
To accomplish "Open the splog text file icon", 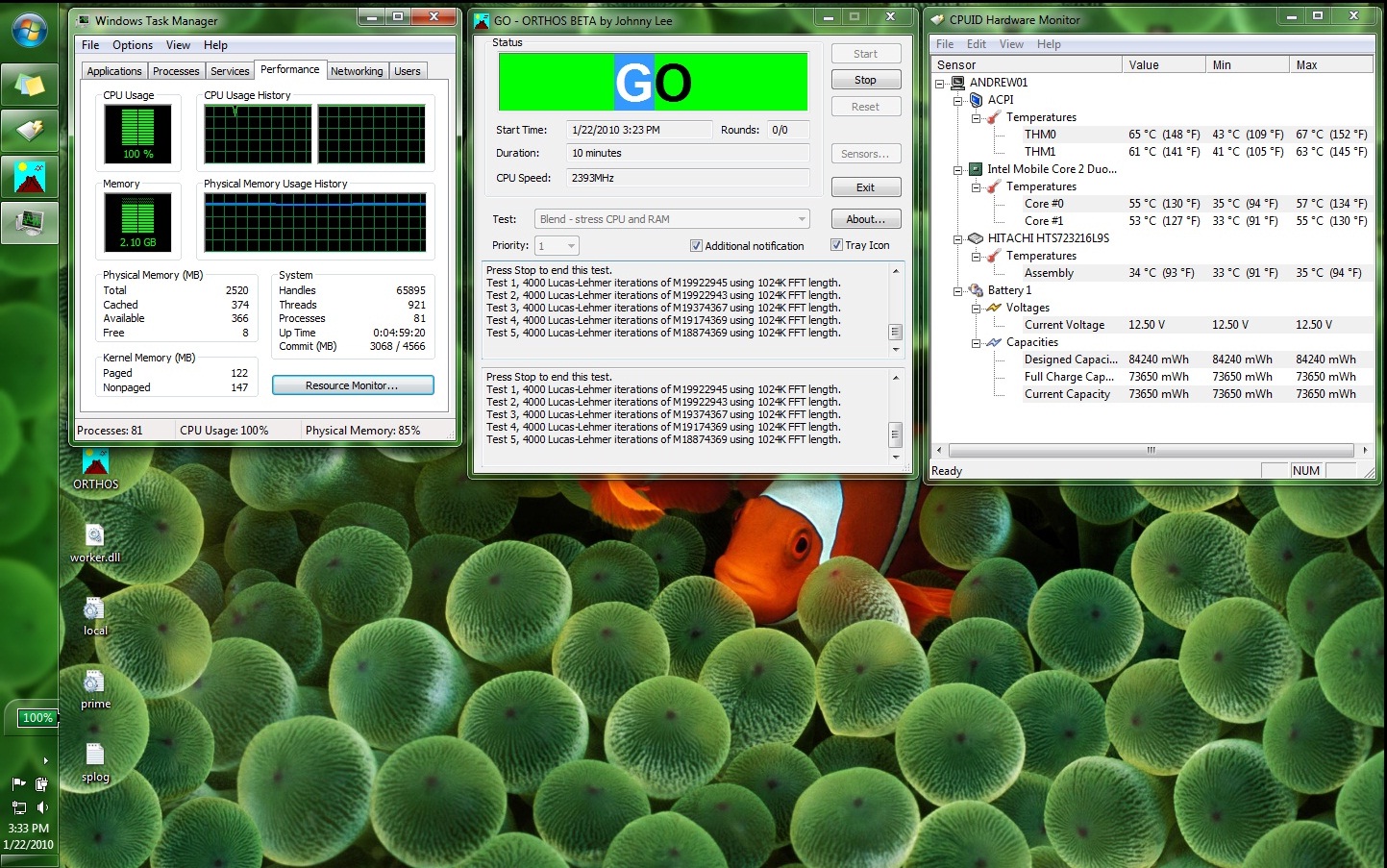I will (x=95, y=762).
